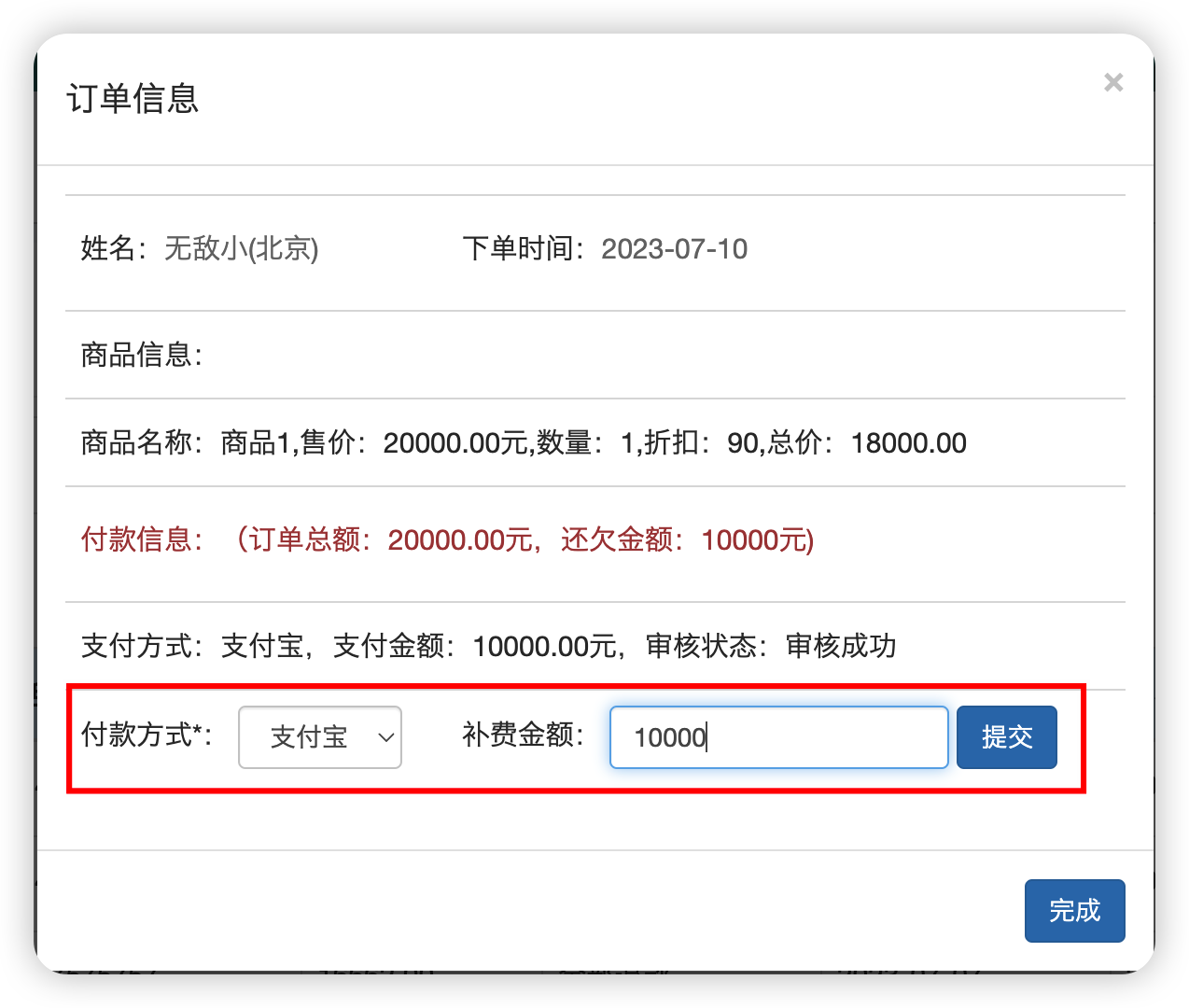Click the order date 2023-07-10

click(674, 248)
